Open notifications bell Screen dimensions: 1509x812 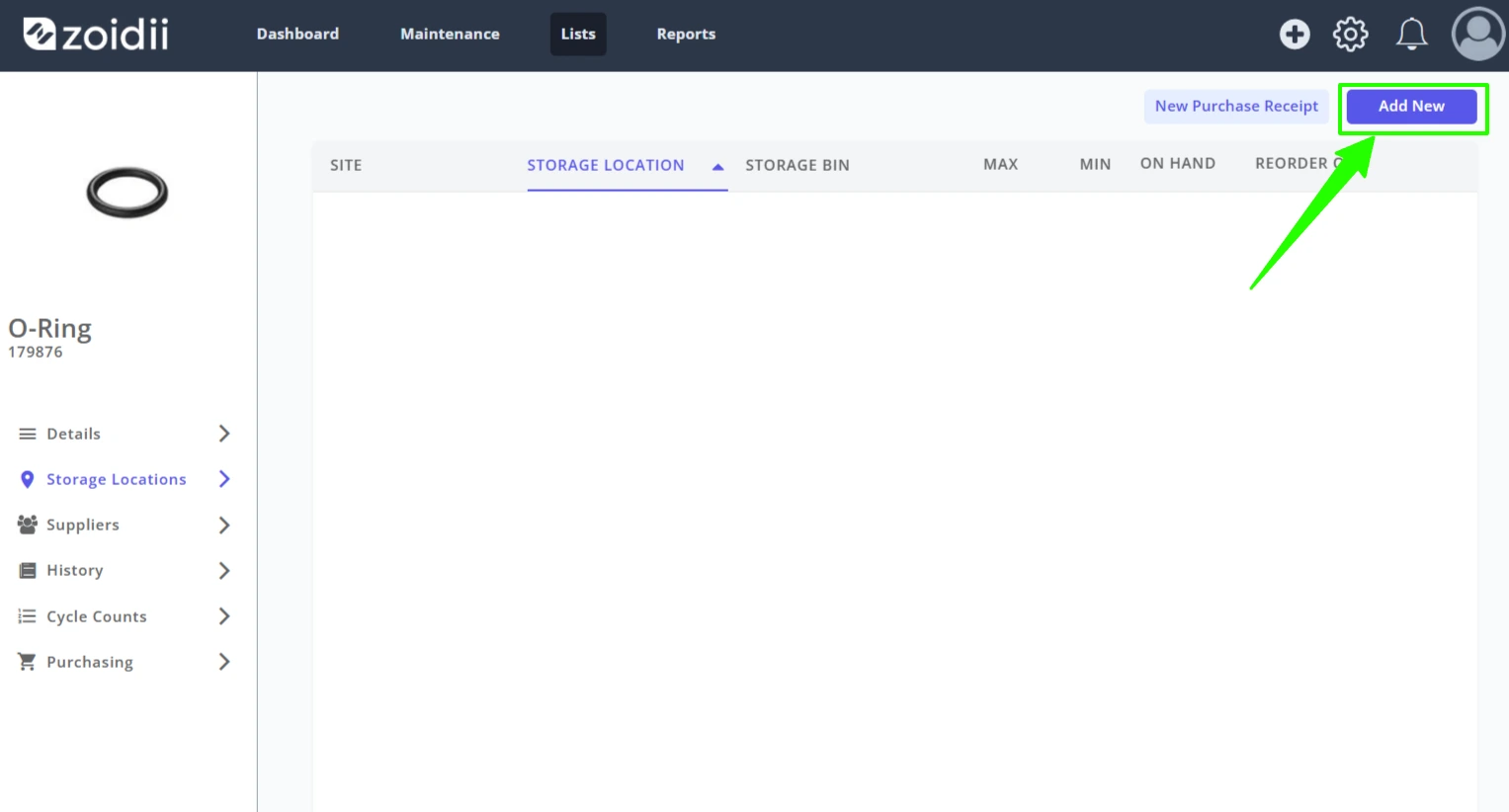1411,35
